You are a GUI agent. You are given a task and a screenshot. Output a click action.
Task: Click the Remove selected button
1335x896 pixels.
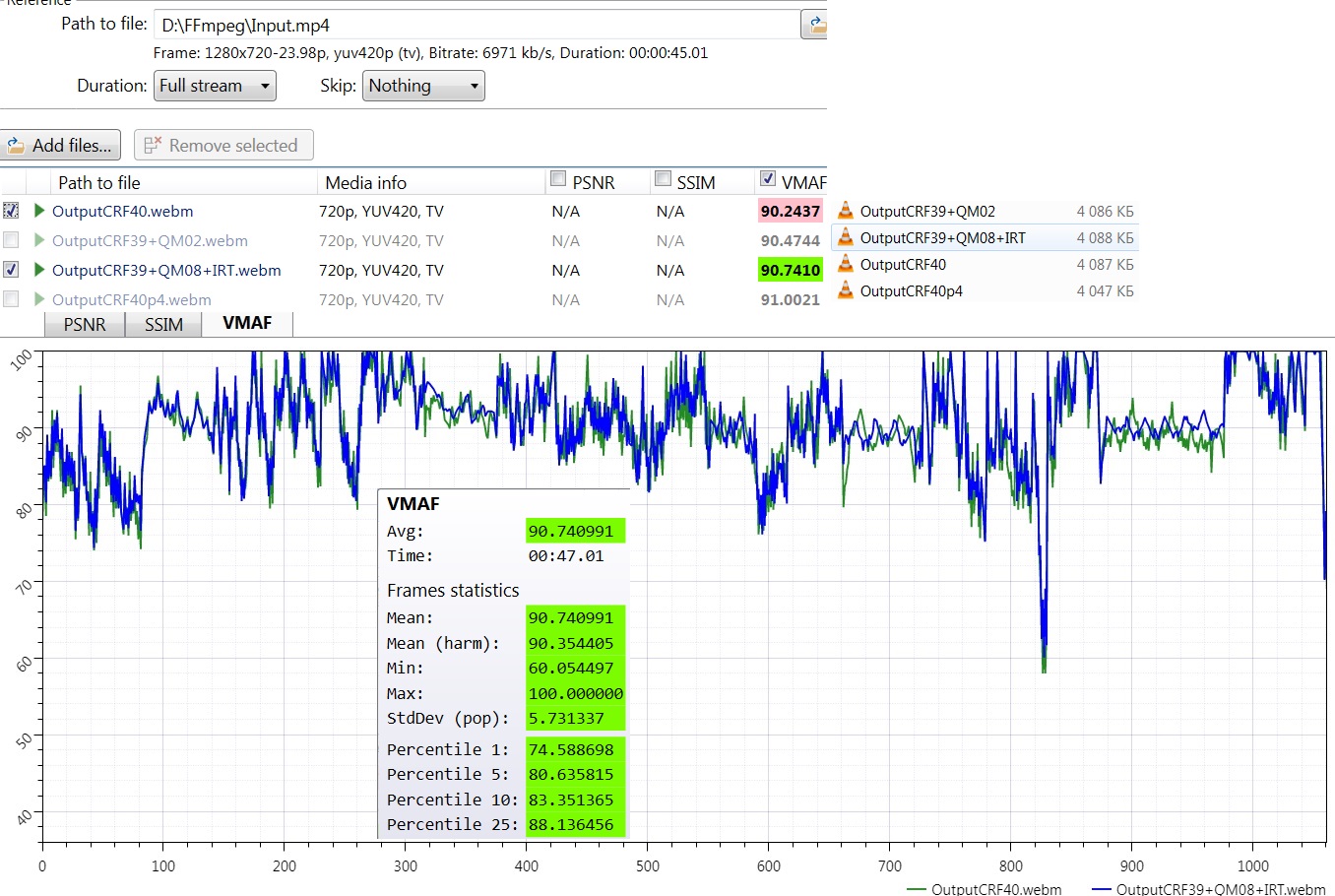(223, 146)
